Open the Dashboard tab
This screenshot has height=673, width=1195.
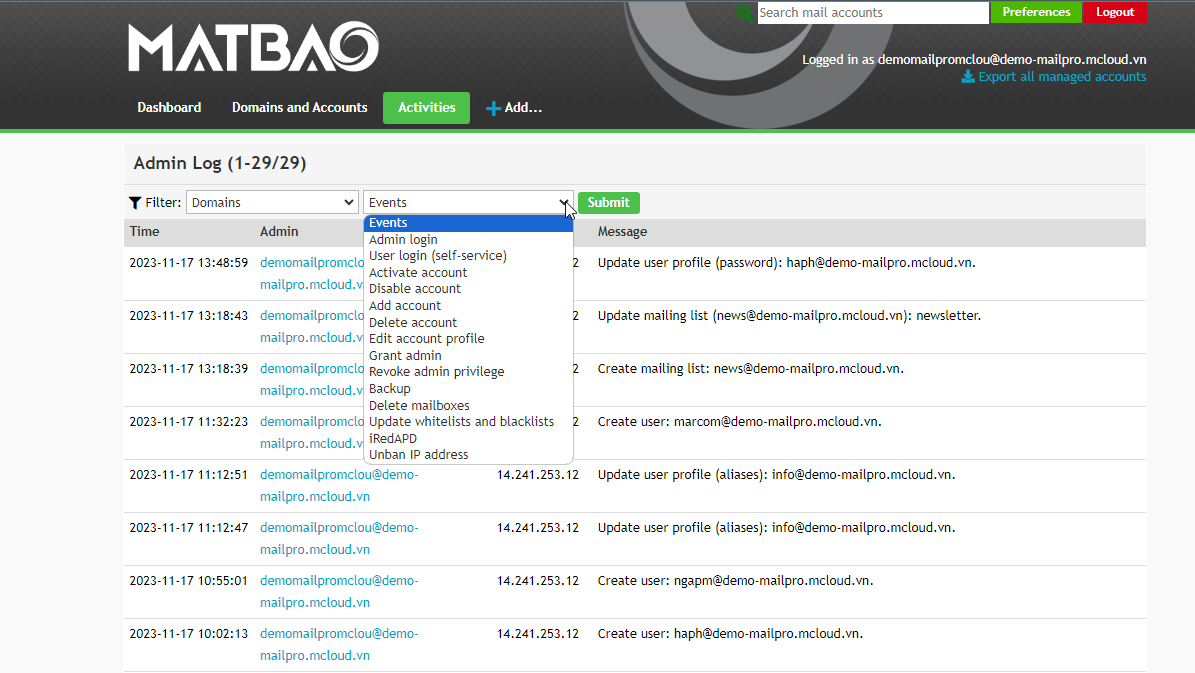coord(169,108)
